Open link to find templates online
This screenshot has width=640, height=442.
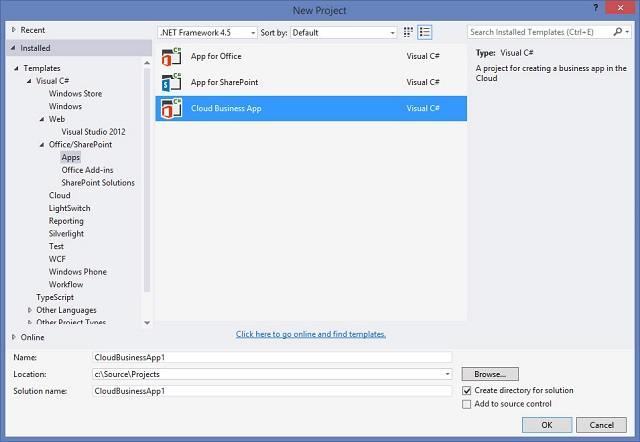pos(311,334)
